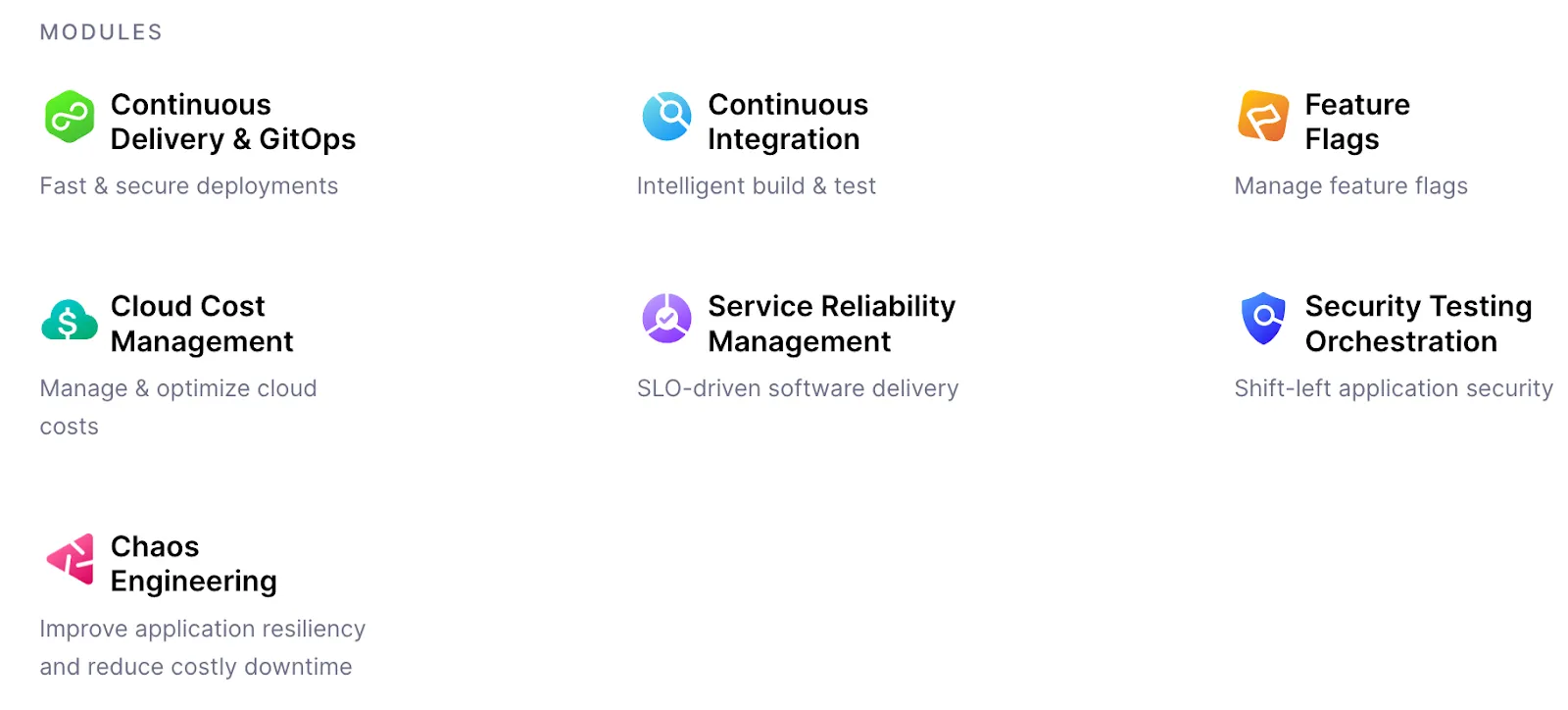Click the 'Intelligent build & test' text
Viewport: 1568px width, 710px height.
pyautogui.click(x=756, y=185)
